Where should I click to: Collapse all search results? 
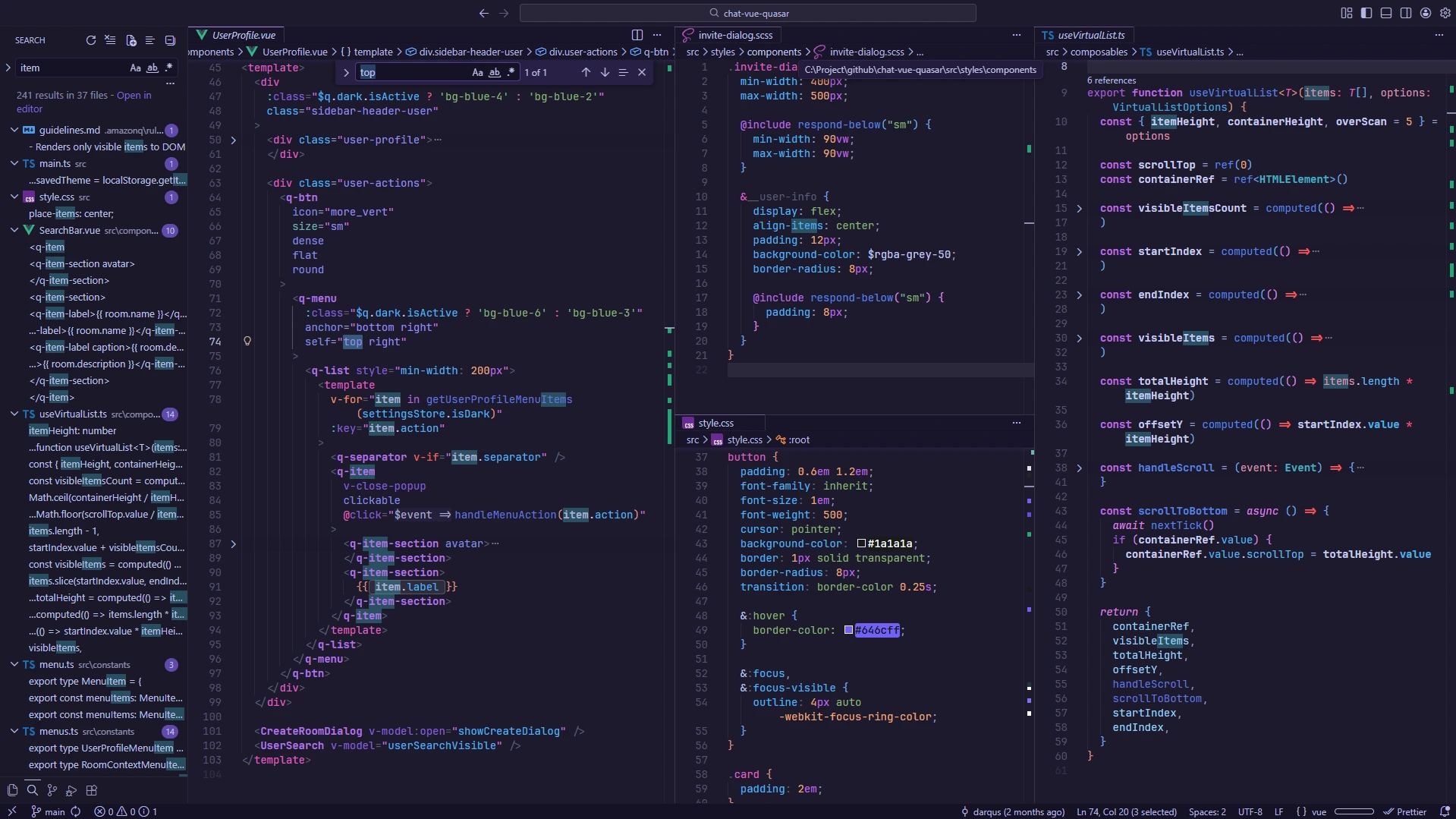[x=170, y=40]
